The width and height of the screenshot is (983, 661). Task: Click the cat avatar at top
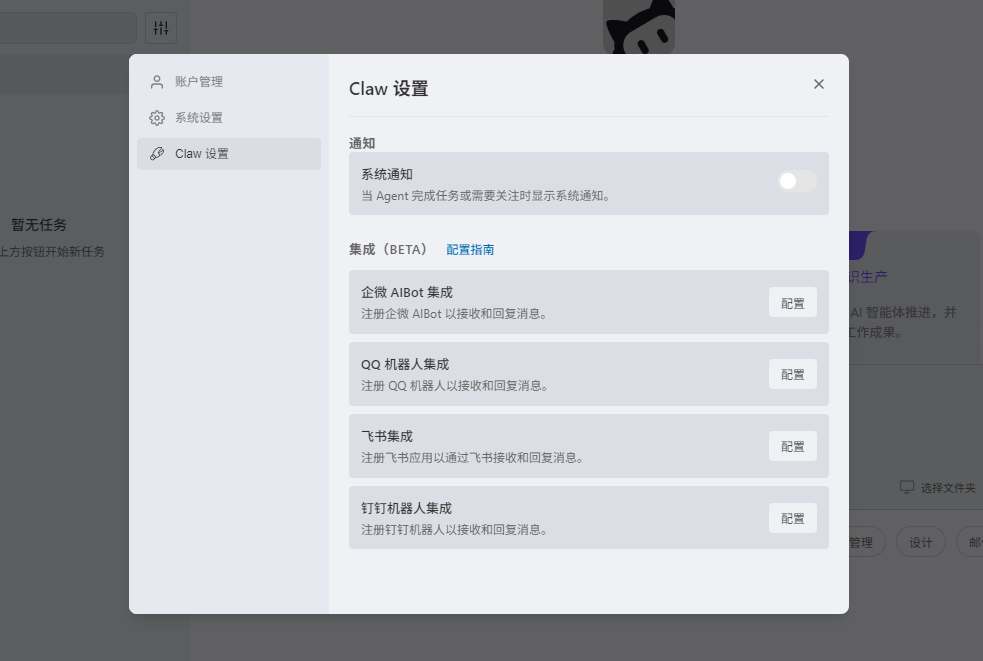[639, 25]
